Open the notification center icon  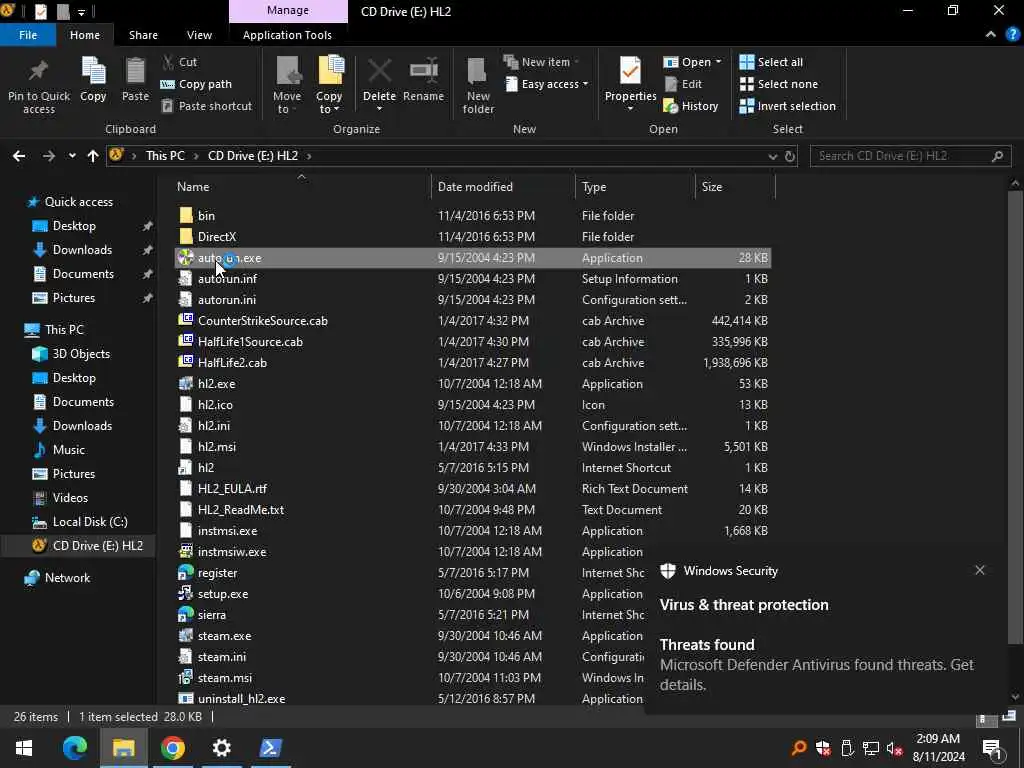(x=992, y=748)
